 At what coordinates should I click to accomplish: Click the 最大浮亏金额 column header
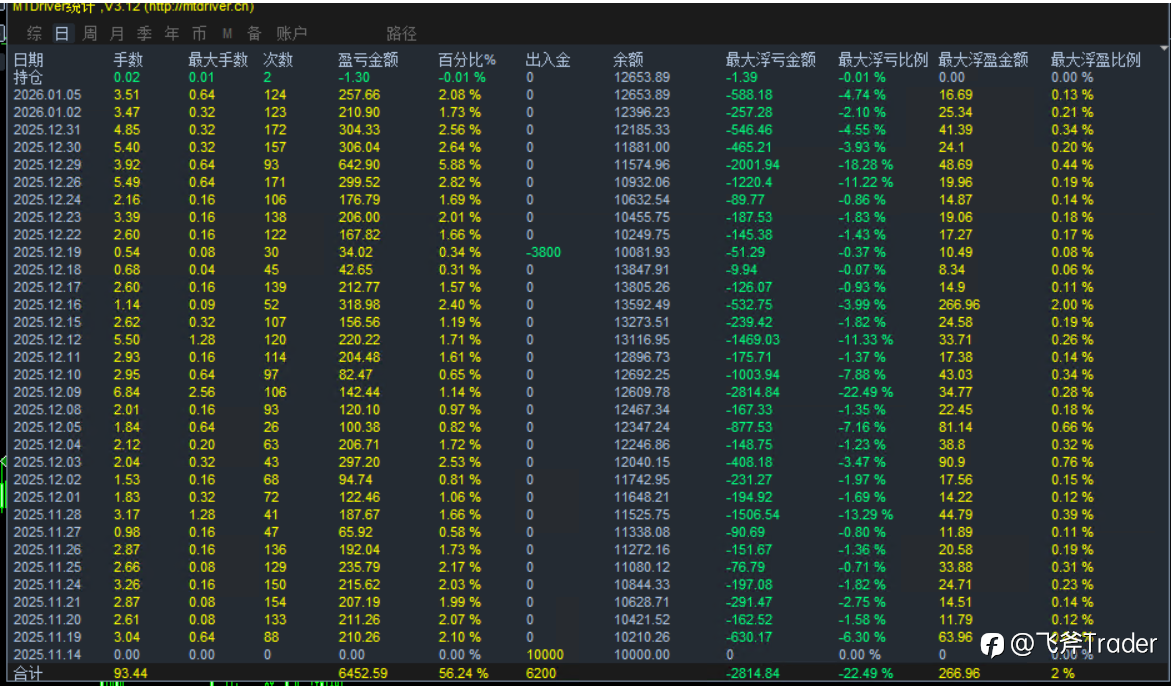pos(771,60)
